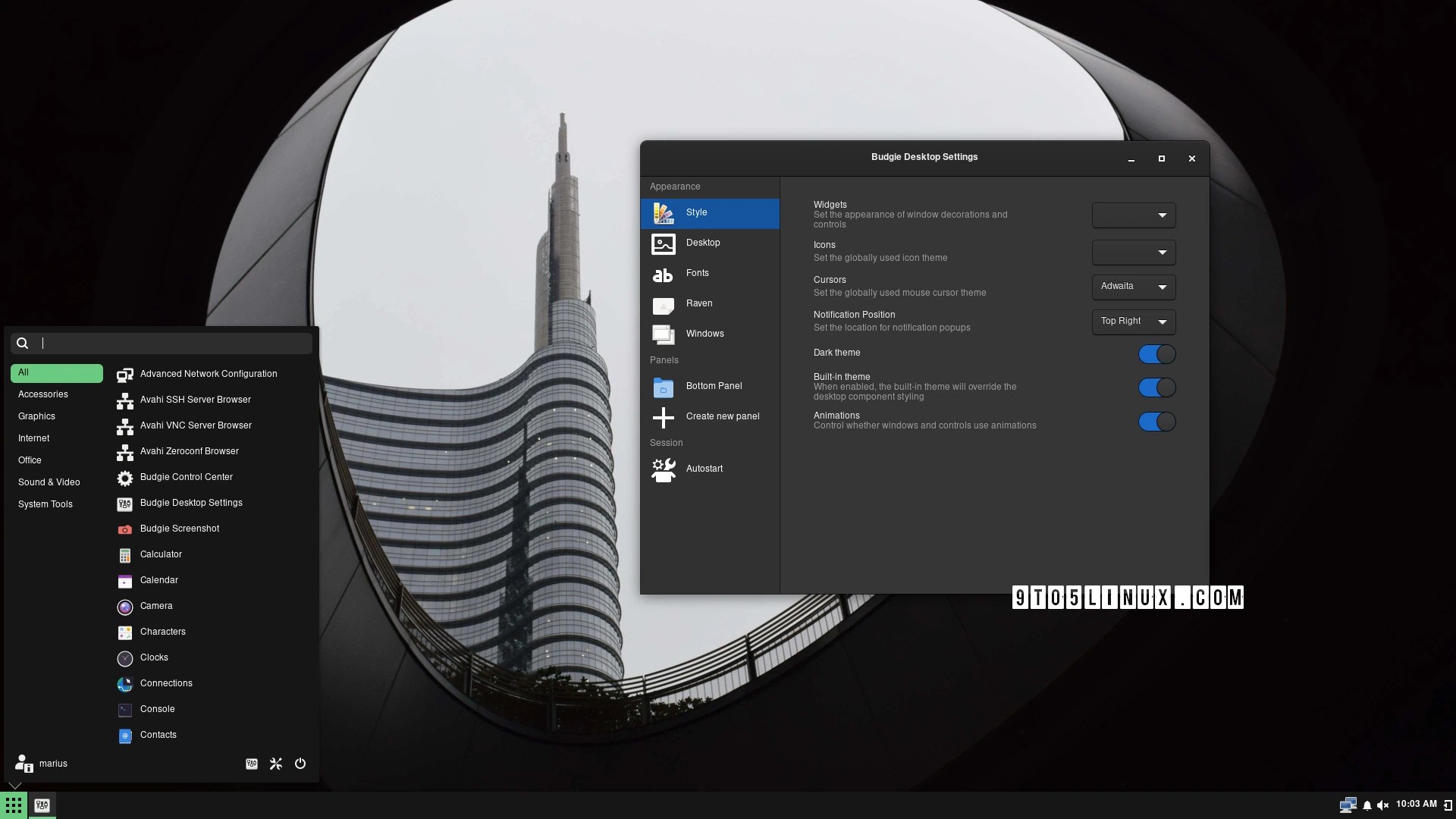This screenshot has height=819, width=1456.
Task: Select the All category in app menu
Action: (x=57, y=373)
